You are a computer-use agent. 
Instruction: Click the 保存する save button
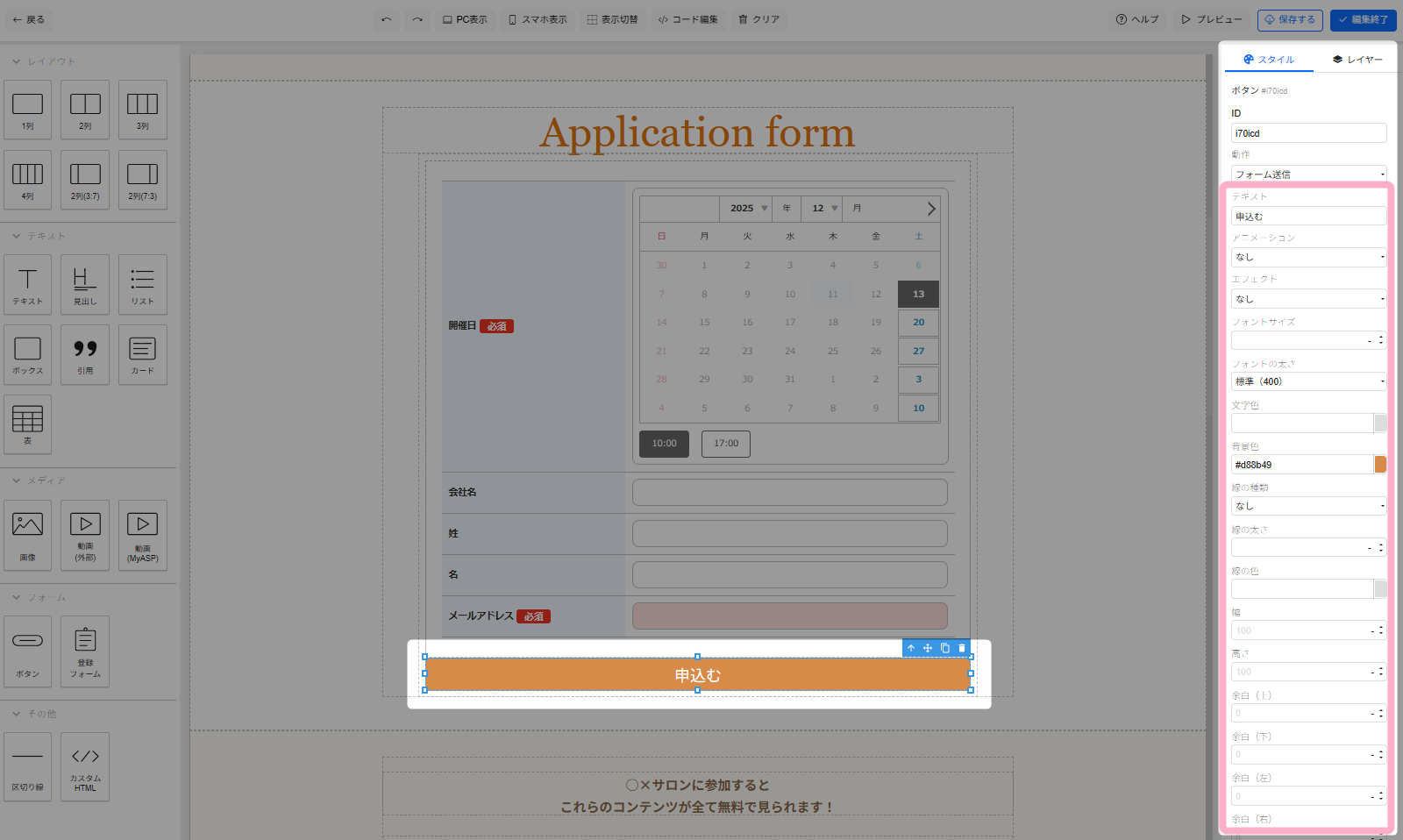1289,19
